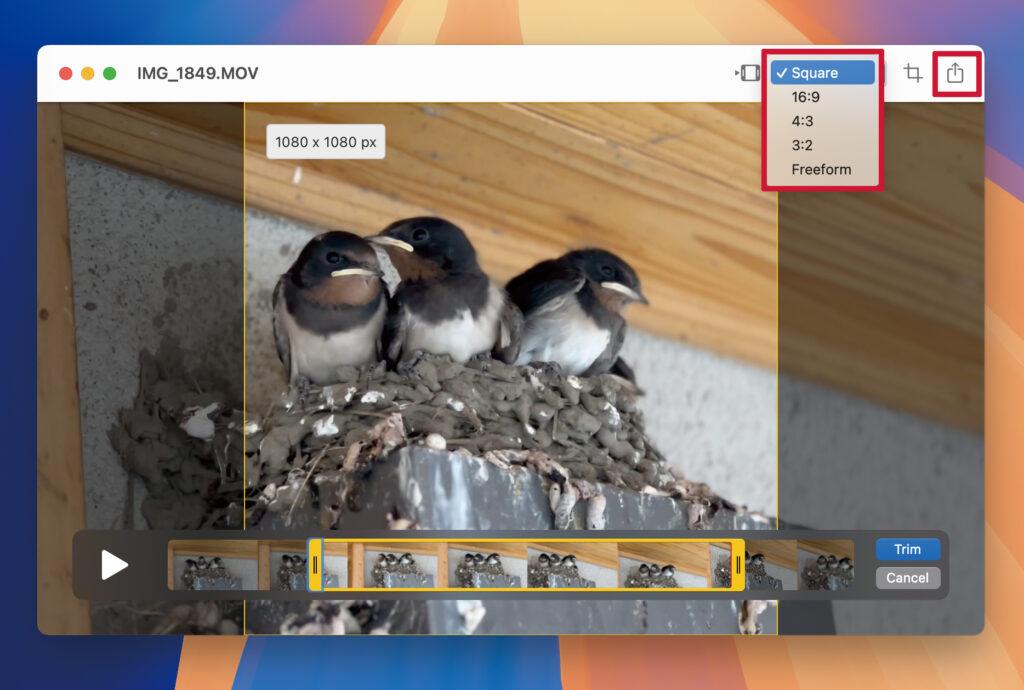Click the right yellow trim handle
Viewport: 1024px width, 690px height.
(738, 565)
